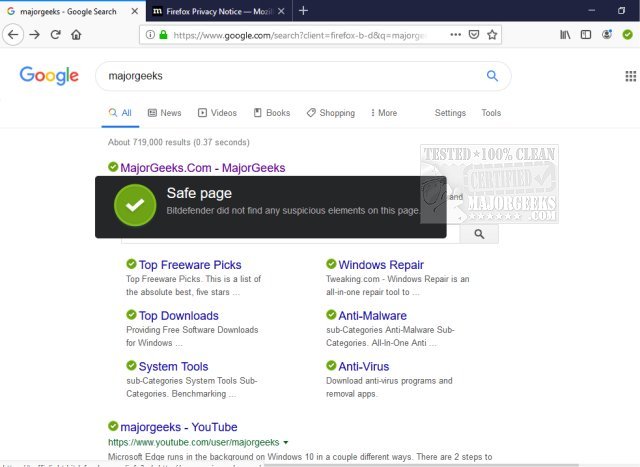
Task: Restore the browser window size button
Action: click(x=621, y=11)
